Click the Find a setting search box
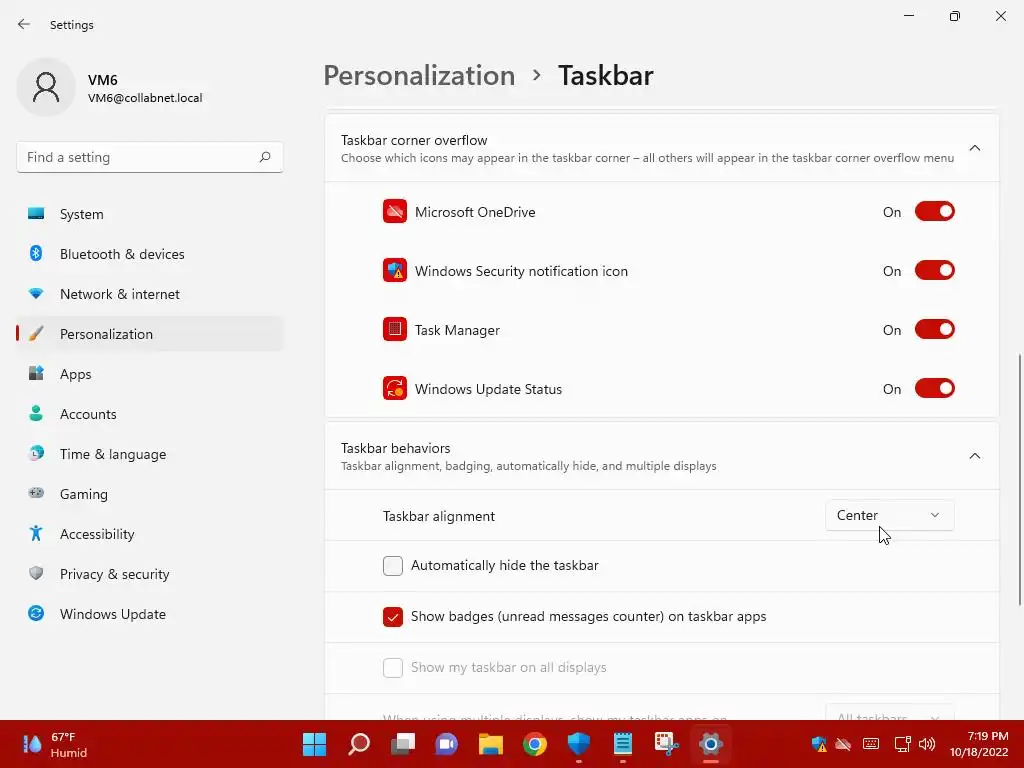Viewport: 1024px width, 768px height. [150, 157]
